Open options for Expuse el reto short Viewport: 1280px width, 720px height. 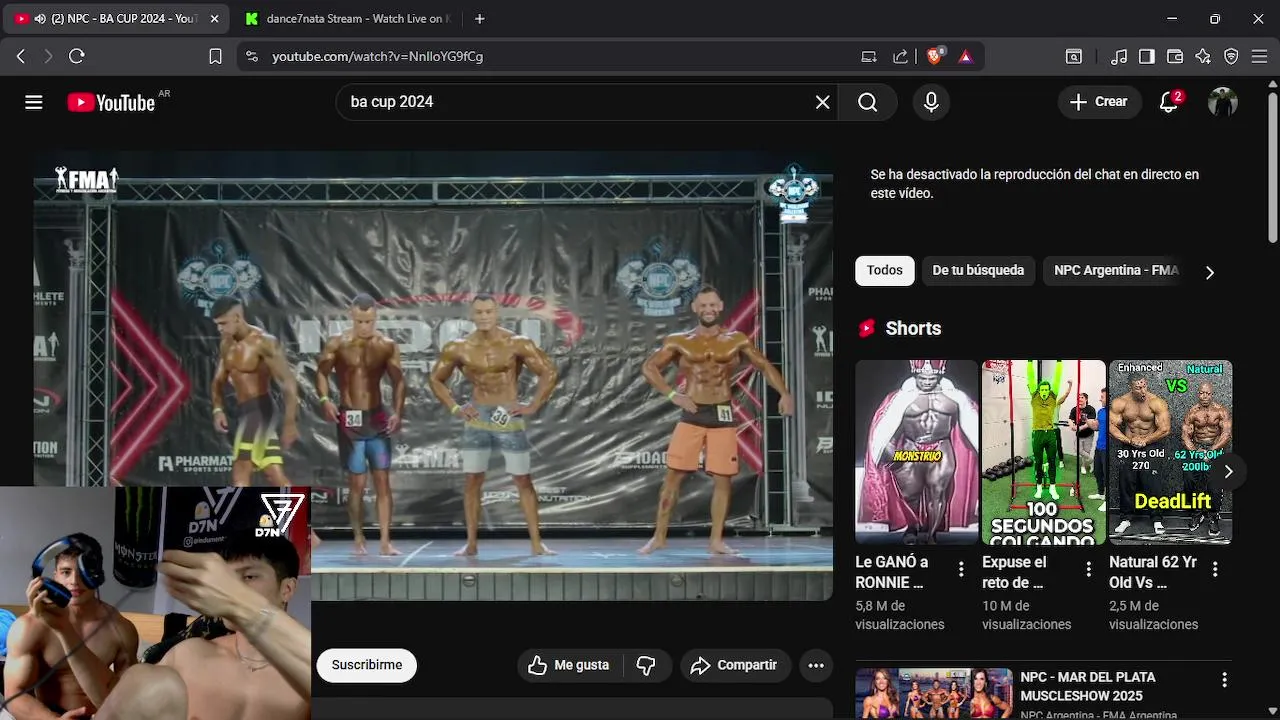[x=1088, y=569]
